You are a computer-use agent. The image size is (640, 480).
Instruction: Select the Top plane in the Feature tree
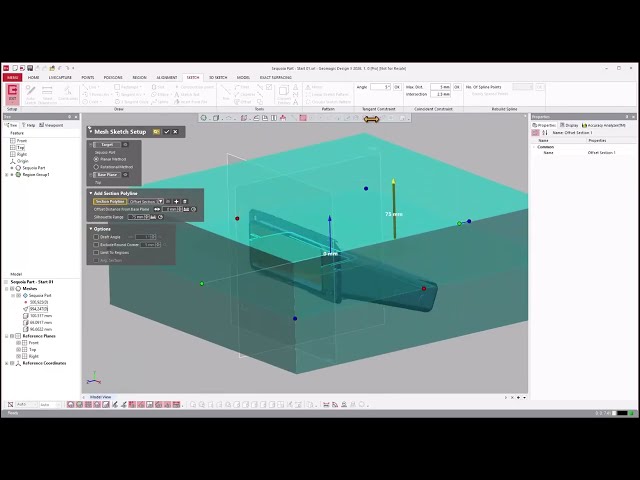tap(20, 147)
